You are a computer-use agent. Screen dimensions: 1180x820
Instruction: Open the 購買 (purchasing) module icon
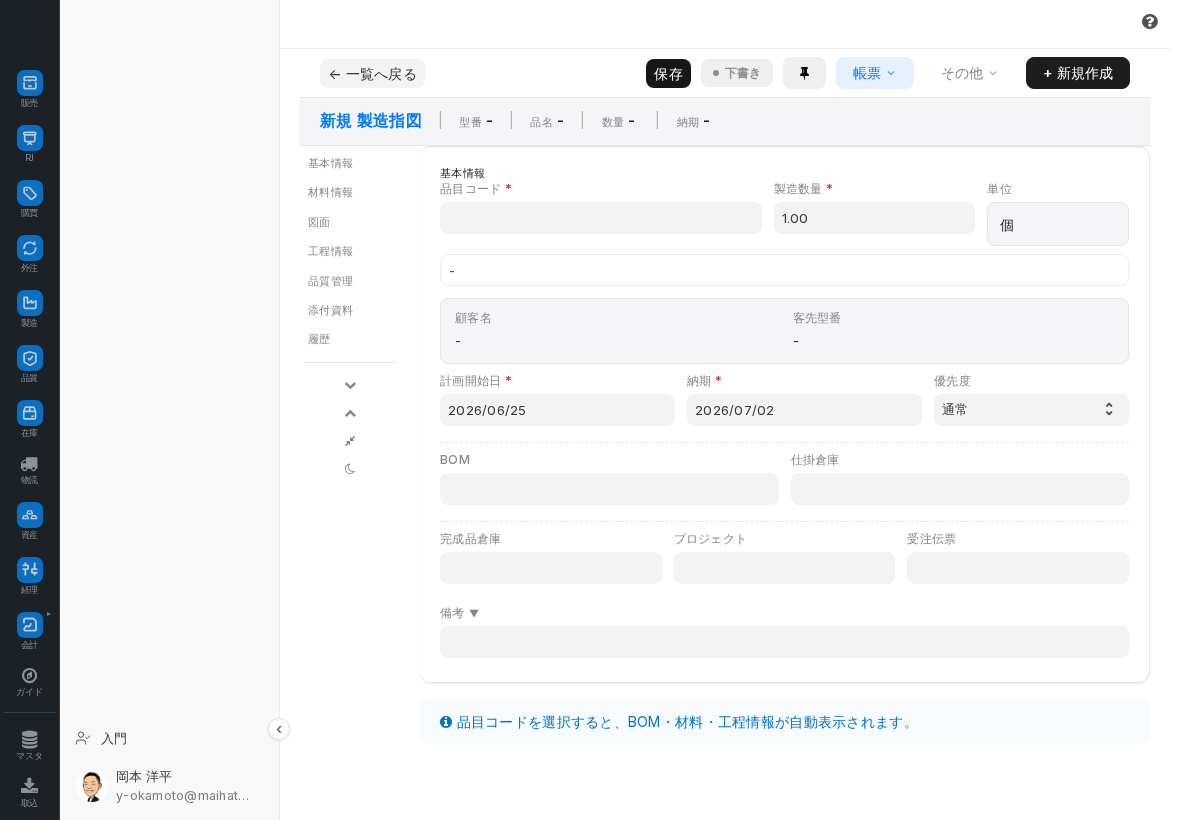29,193
